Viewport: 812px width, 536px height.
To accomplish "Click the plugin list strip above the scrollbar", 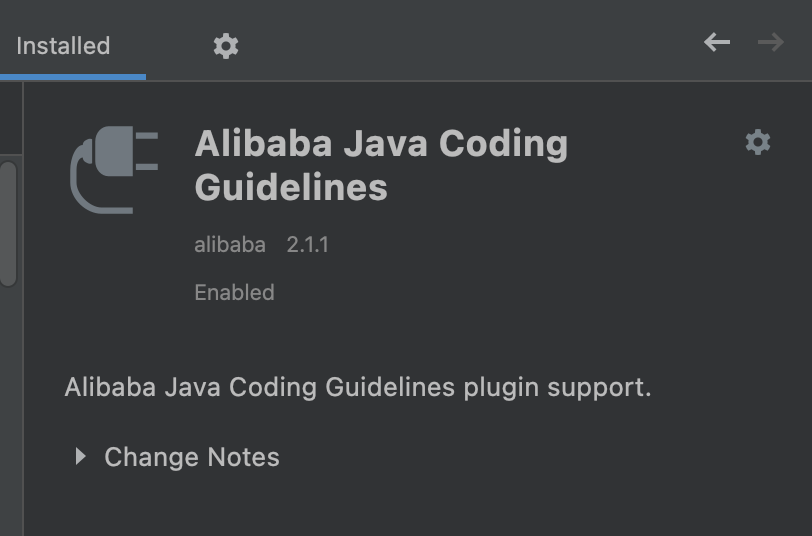I will [x=10, y=118].
